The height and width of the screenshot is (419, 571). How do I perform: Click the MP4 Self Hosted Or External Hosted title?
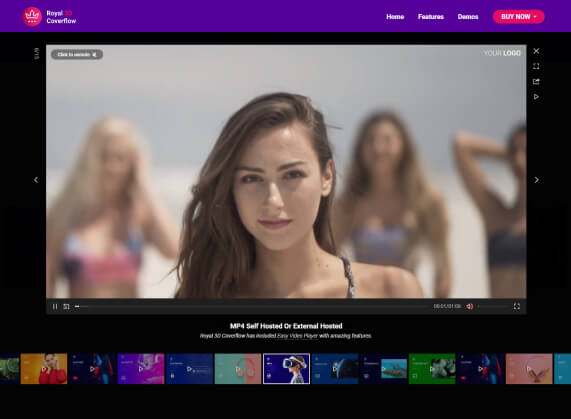coord(286,326)
